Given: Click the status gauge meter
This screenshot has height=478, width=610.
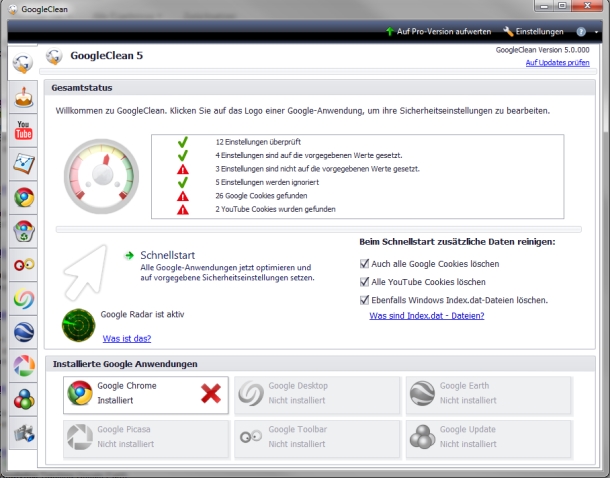Looking at the screenshot, I should [x=102, y=176].
